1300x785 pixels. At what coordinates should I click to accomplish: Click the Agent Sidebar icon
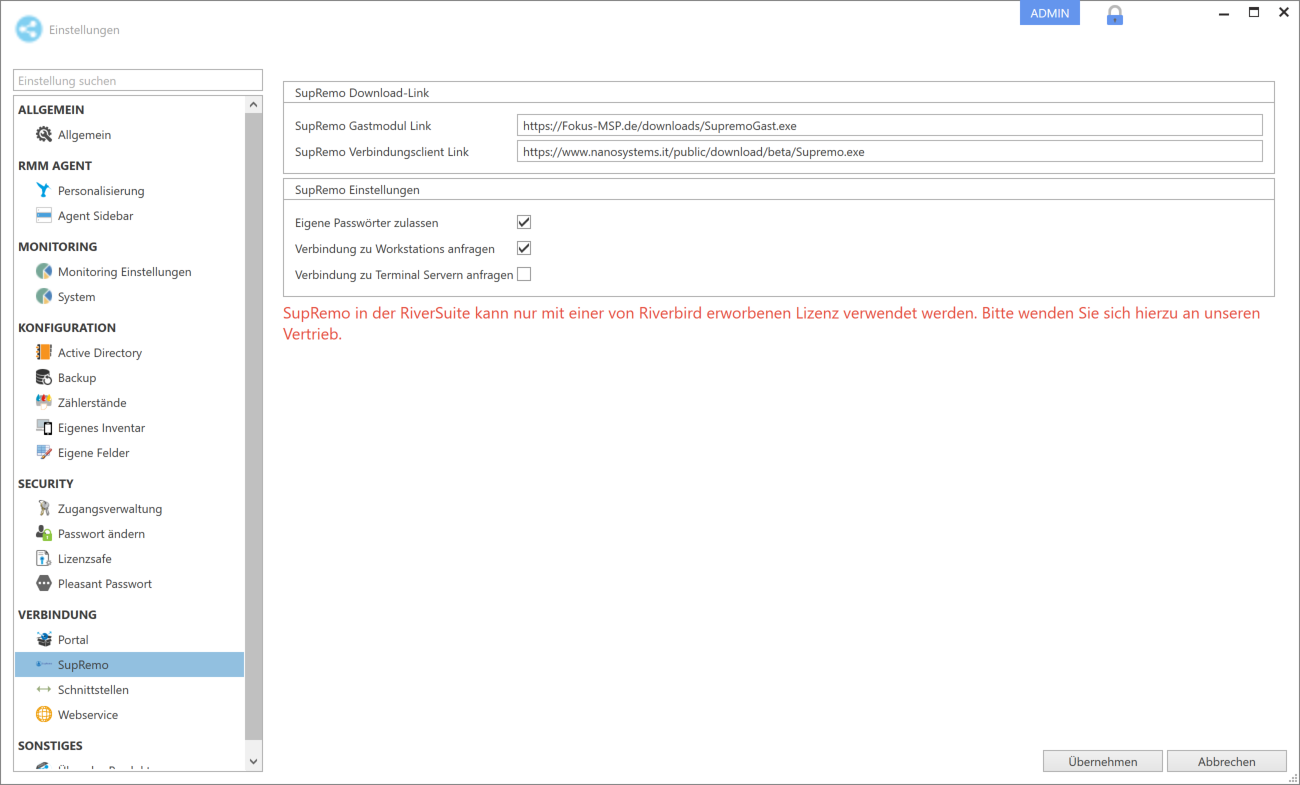coord(44,215)
